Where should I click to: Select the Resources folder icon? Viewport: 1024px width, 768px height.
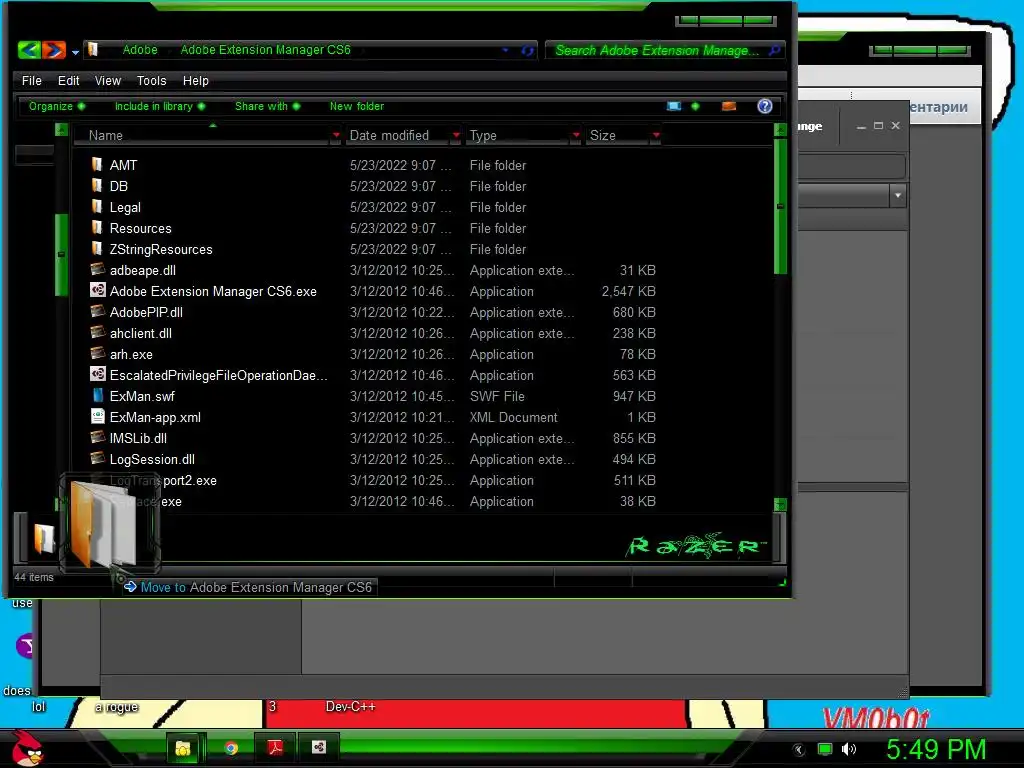click(x=97, y=227)
